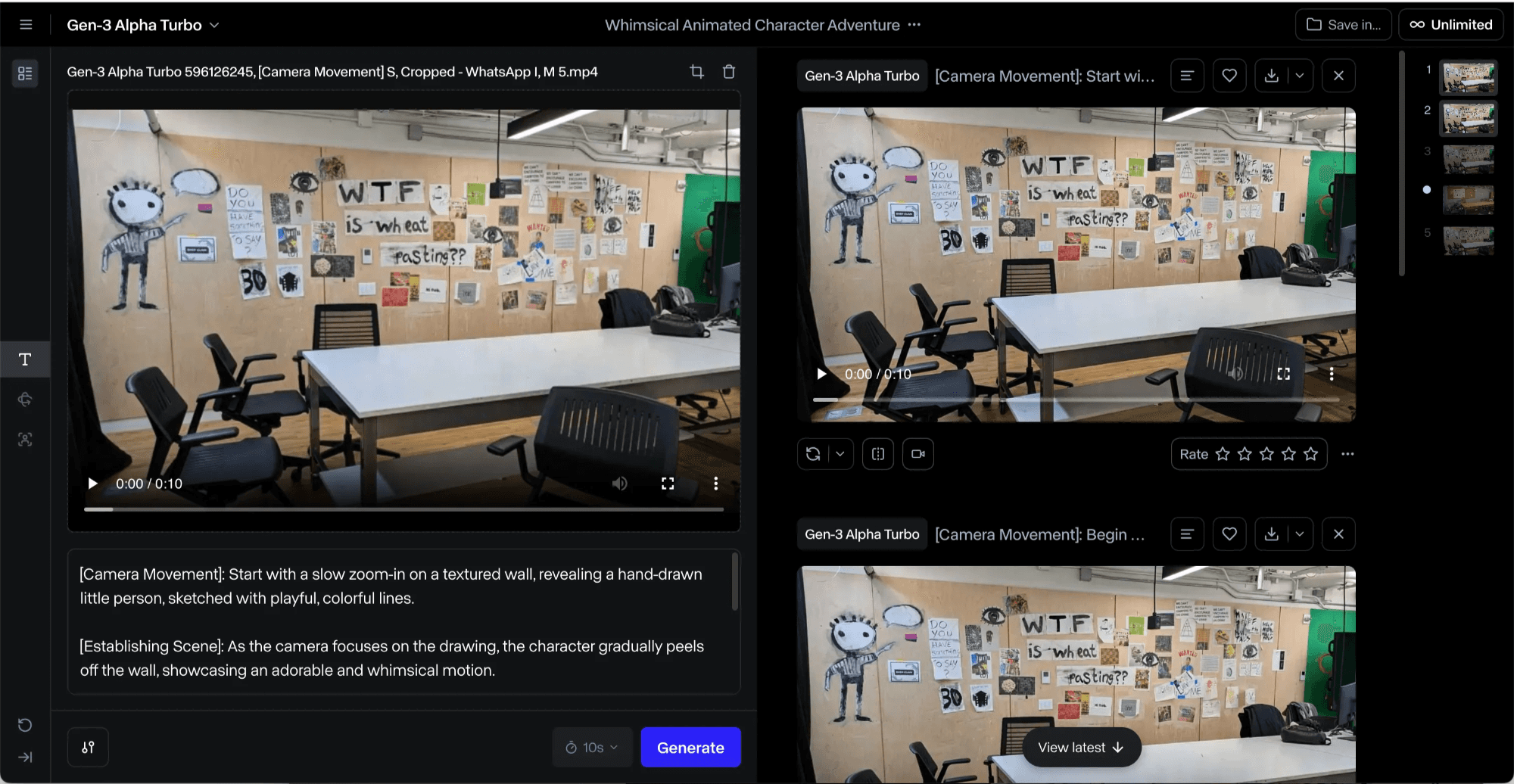Remove the second generation with X

point(1338,534)
